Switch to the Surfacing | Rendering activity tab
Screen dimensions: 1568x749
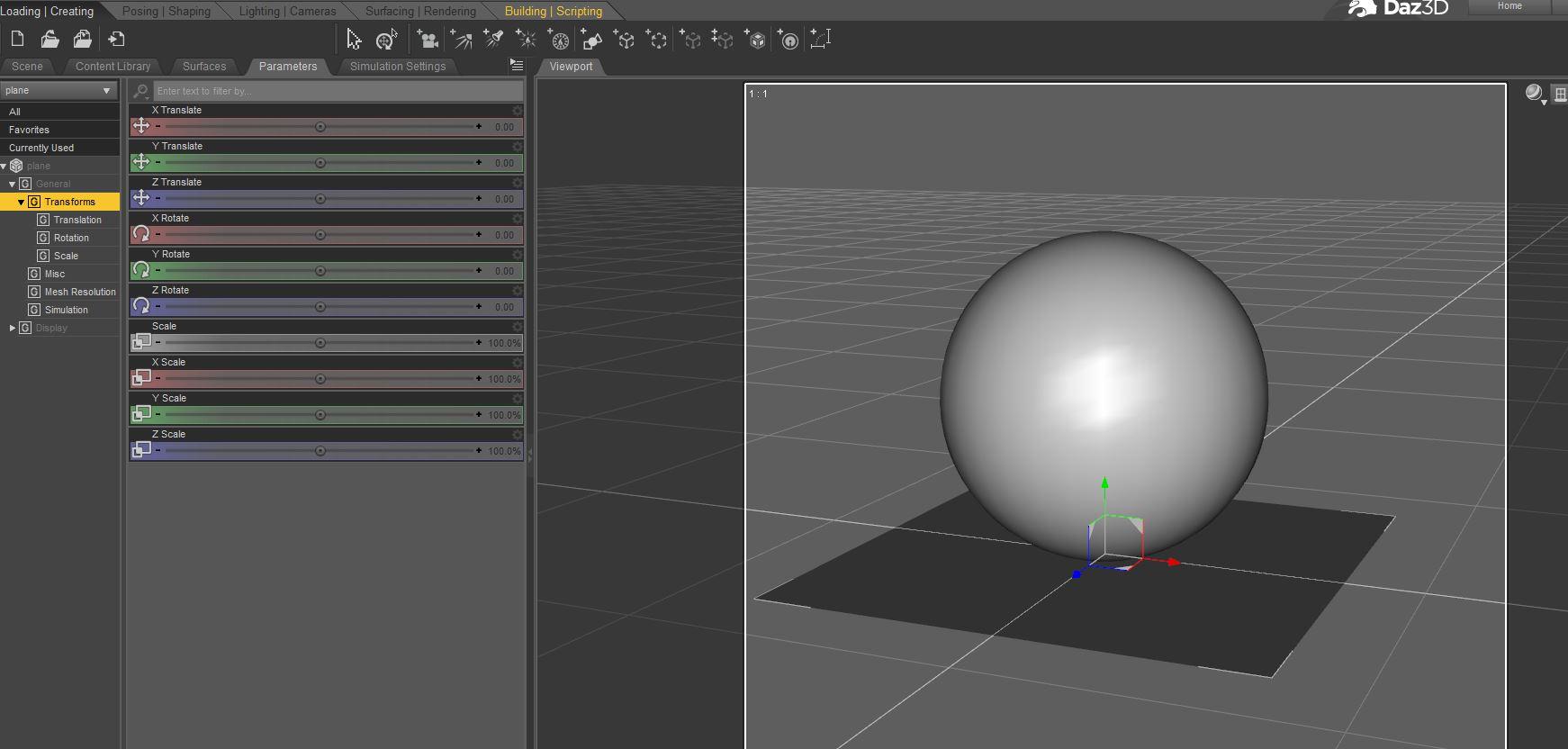point(420,11)
